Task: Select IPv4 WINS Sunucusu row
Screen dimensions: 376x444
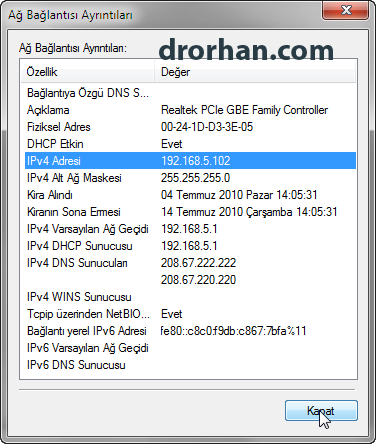Action: point(190,297)
